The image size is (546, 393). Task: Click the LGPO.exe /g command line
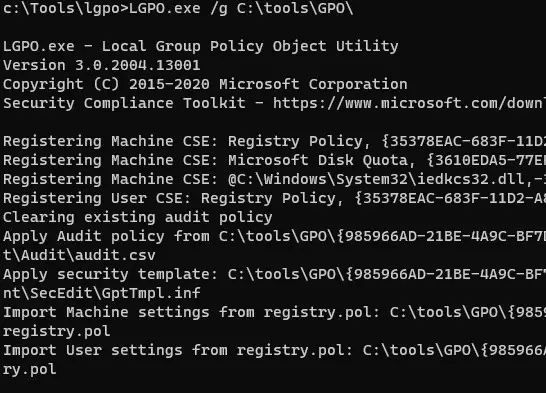[x=178, y=8]
